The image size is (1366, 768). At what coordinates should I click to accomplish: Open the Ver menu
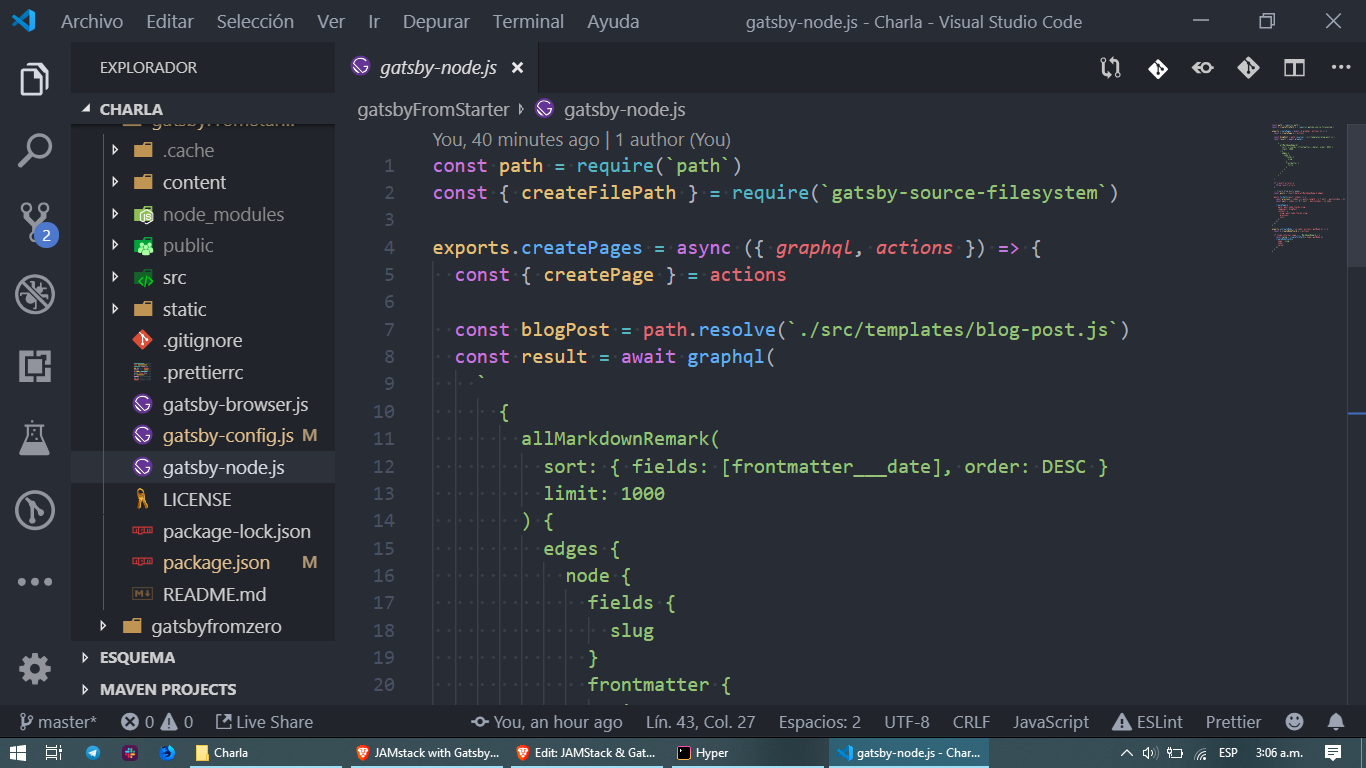click(x=331, y=21)
